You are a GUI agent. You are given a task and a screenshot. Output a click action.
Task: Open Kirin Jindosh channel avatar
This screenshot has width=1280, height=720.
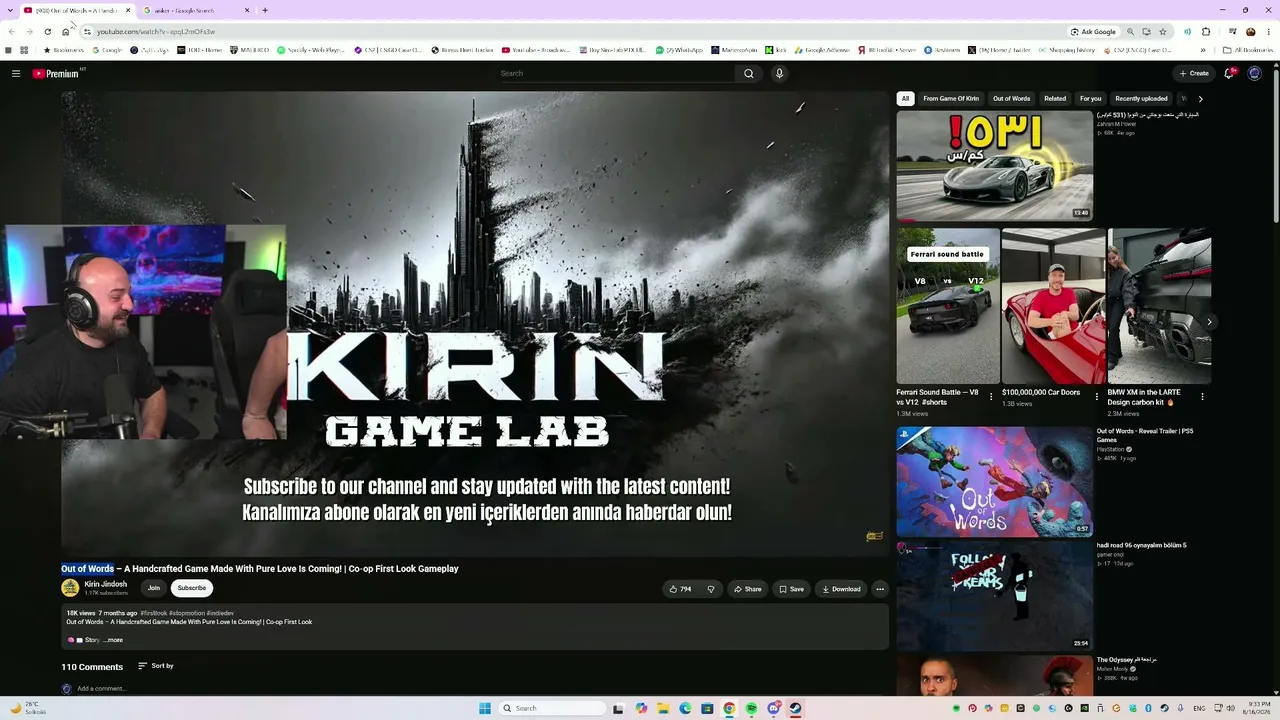coord(70,588)
